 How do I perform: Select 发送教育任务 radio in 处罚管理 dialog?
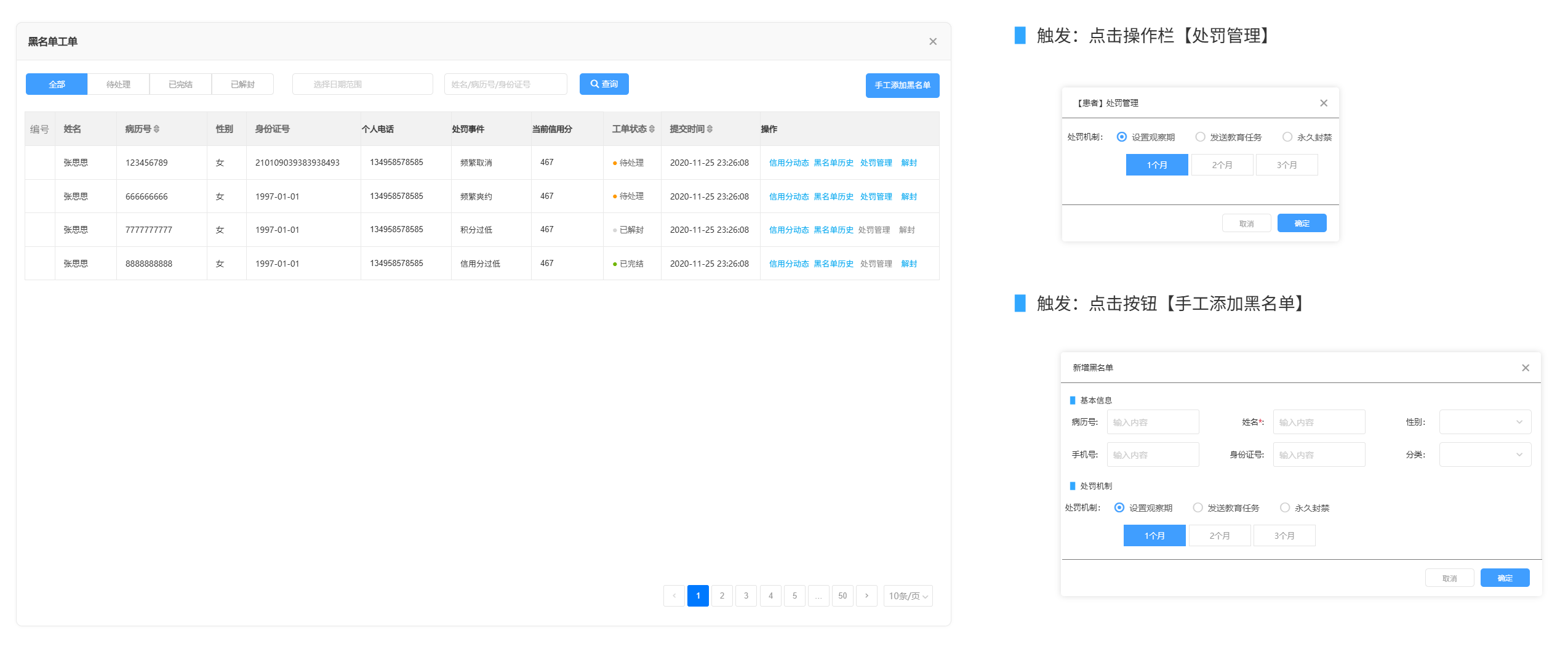(1200, 137)
